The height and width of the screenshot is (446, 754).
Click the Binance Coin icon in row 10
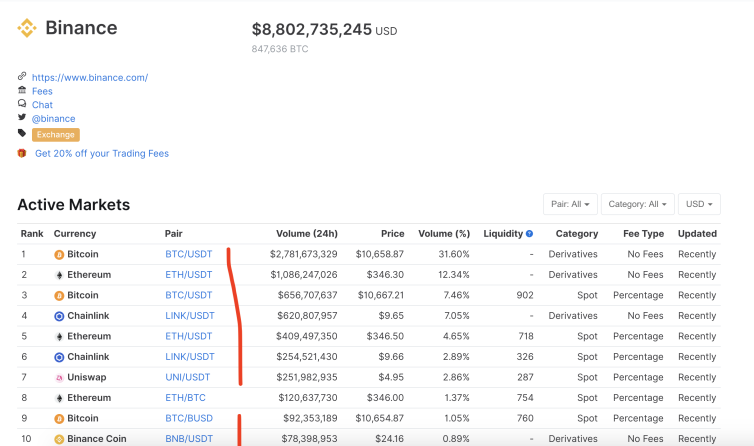click(59, 439)
